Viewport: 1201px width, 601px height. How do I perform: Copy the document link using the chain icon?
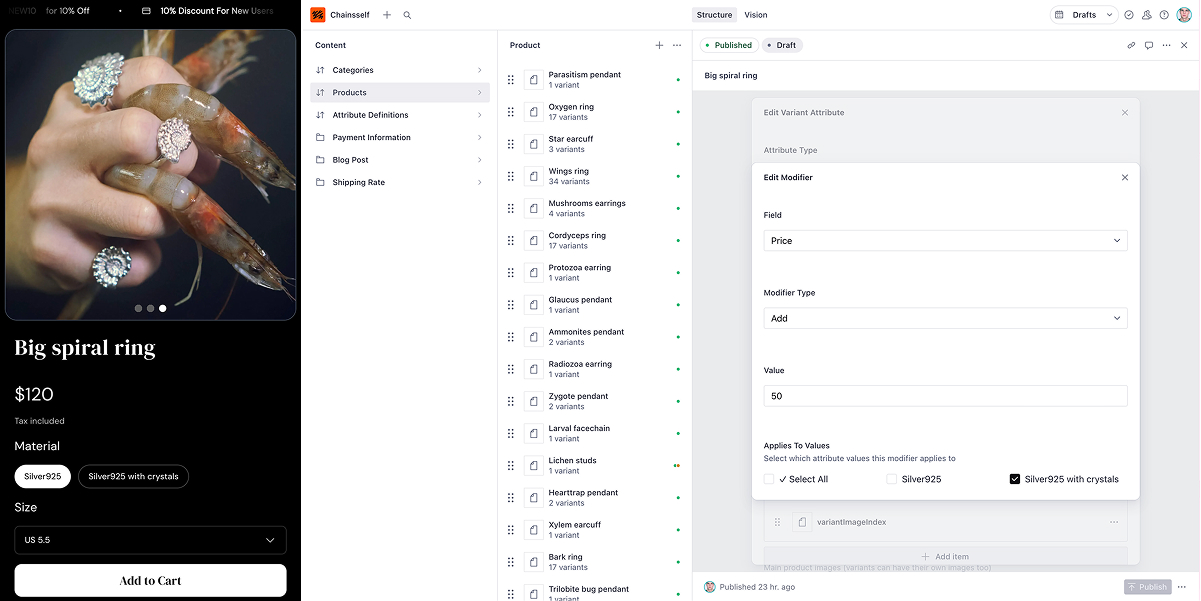pyautogui.click(x=1131, y=45)
